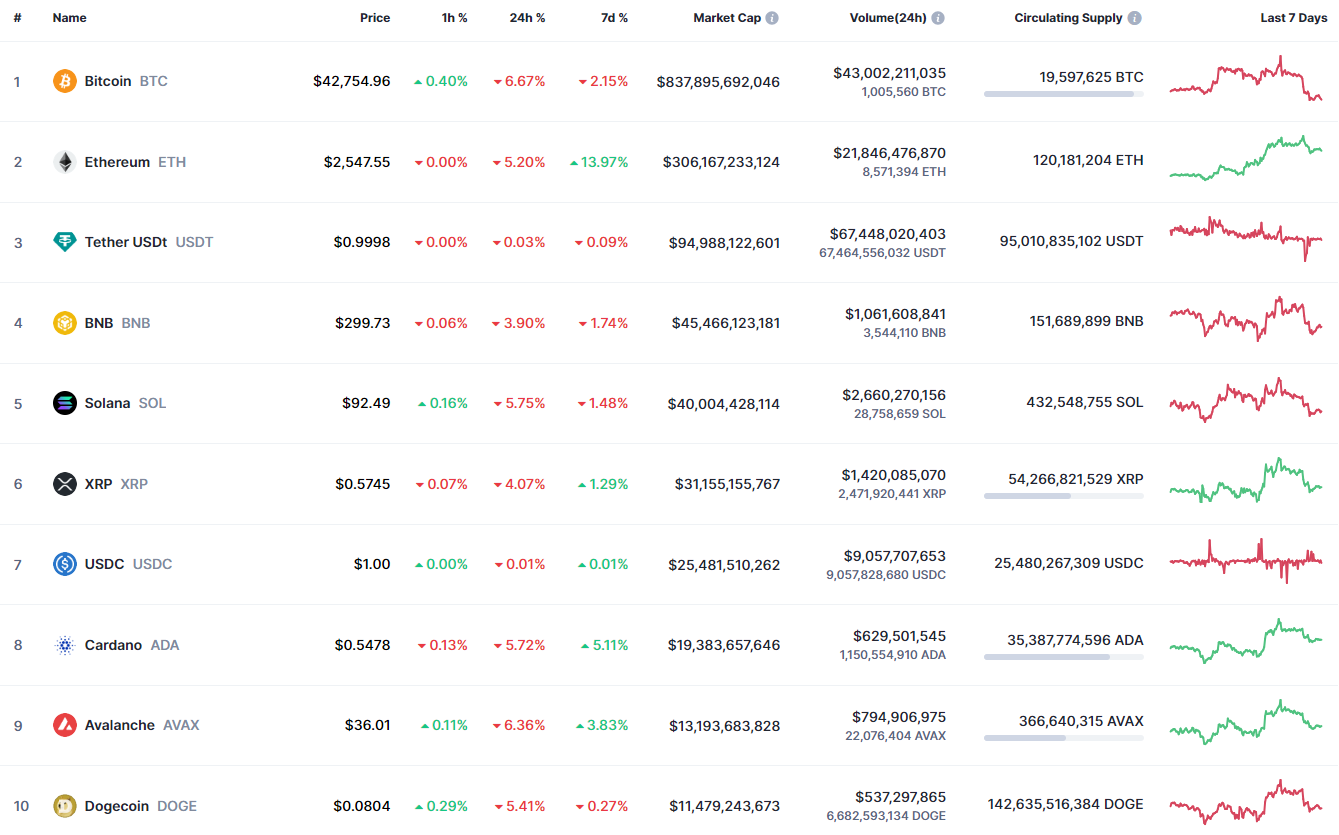Click the Market Cap info icon
1339x835 pixels.
point(772,18)
